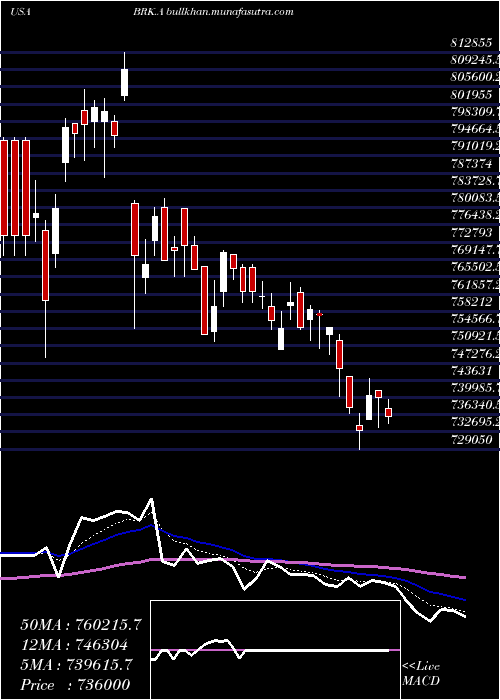Click the 736340 price axis label
500x700 pixels.
click(475, 405)
